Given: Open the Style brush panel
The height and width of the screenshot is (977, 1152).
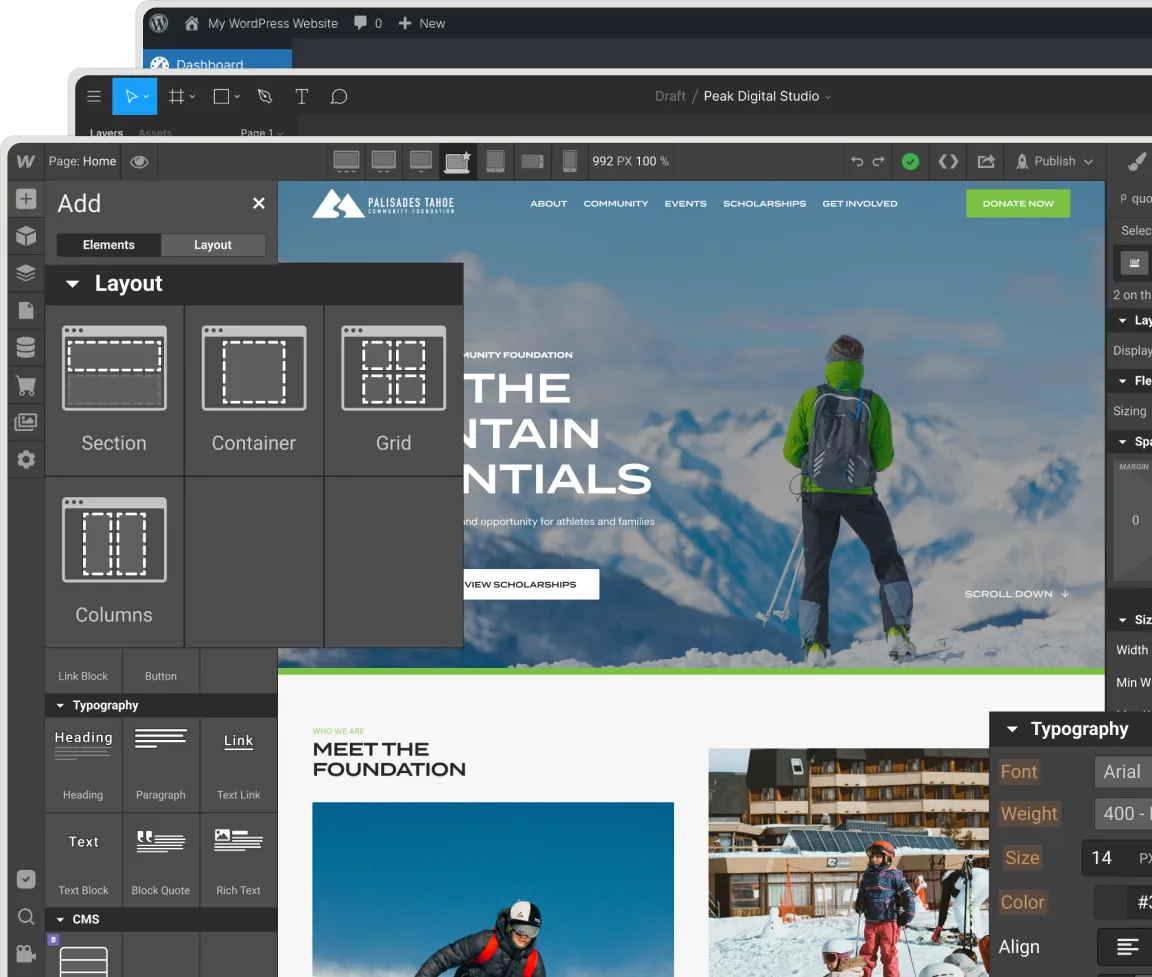Looking at the screenshot, I should 1137,162.
